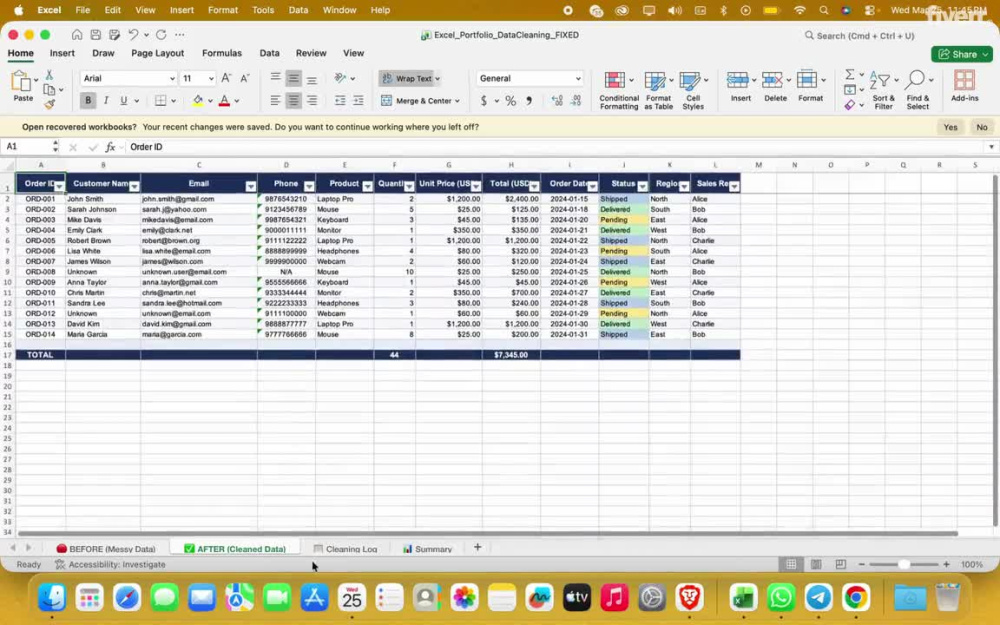Image resolution: width=1000 pixels, height=625 pixels.
Task: Click No on recovered workbooks banner
Action: (982, 127)
